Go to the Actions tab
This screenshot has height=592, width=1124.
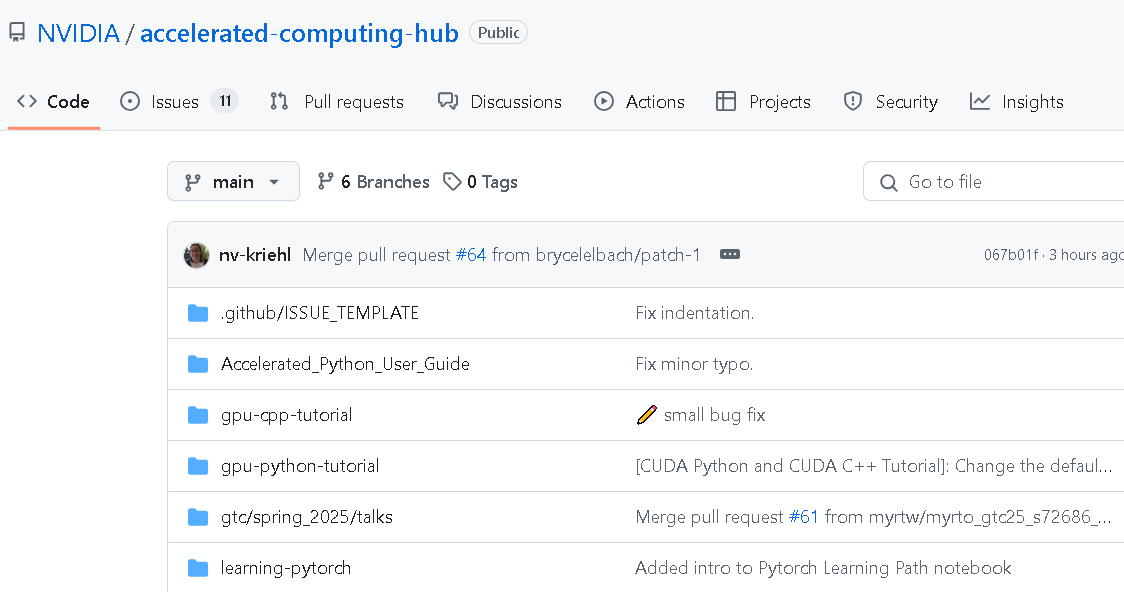640,102
